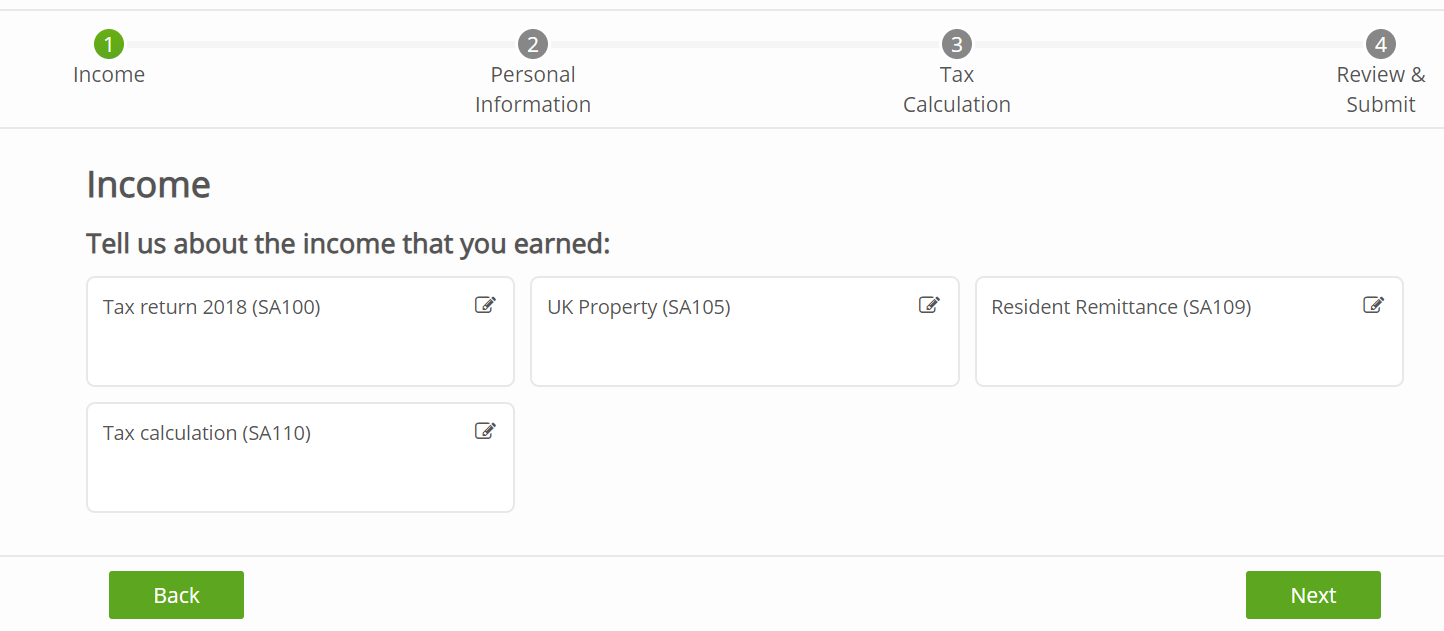Click the step 3 number circle
This screenshot has height=631, width=1444.
point(957,44)
